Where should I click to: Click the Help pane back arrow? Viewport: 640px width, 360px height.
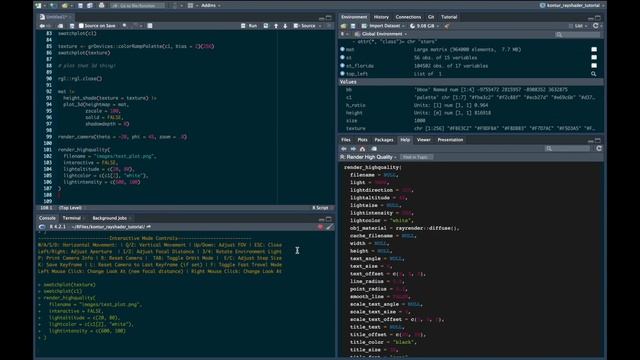pos(344,149)
